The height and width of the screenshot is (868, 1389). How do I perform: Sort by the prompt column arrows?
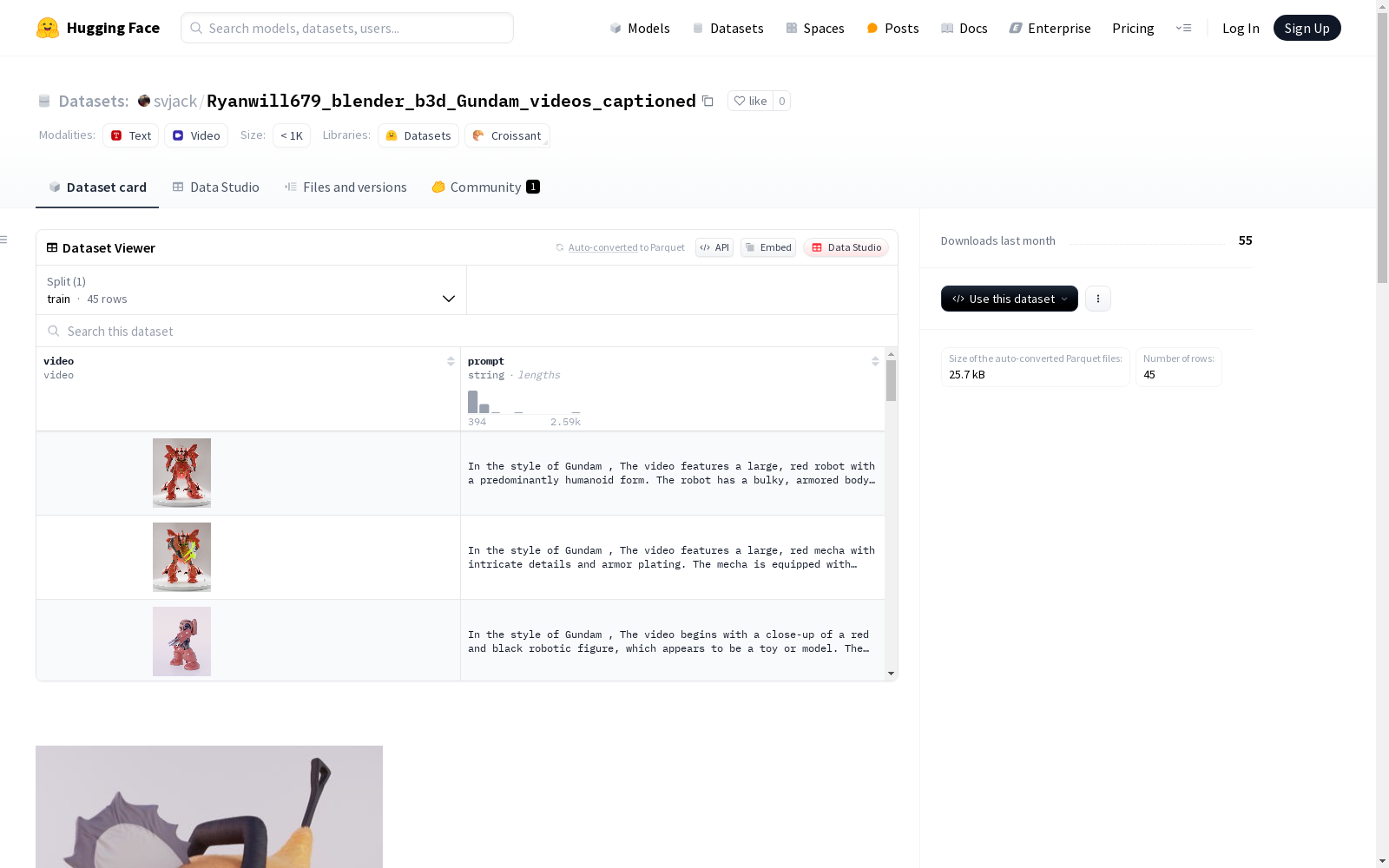(x=875, y=361)
